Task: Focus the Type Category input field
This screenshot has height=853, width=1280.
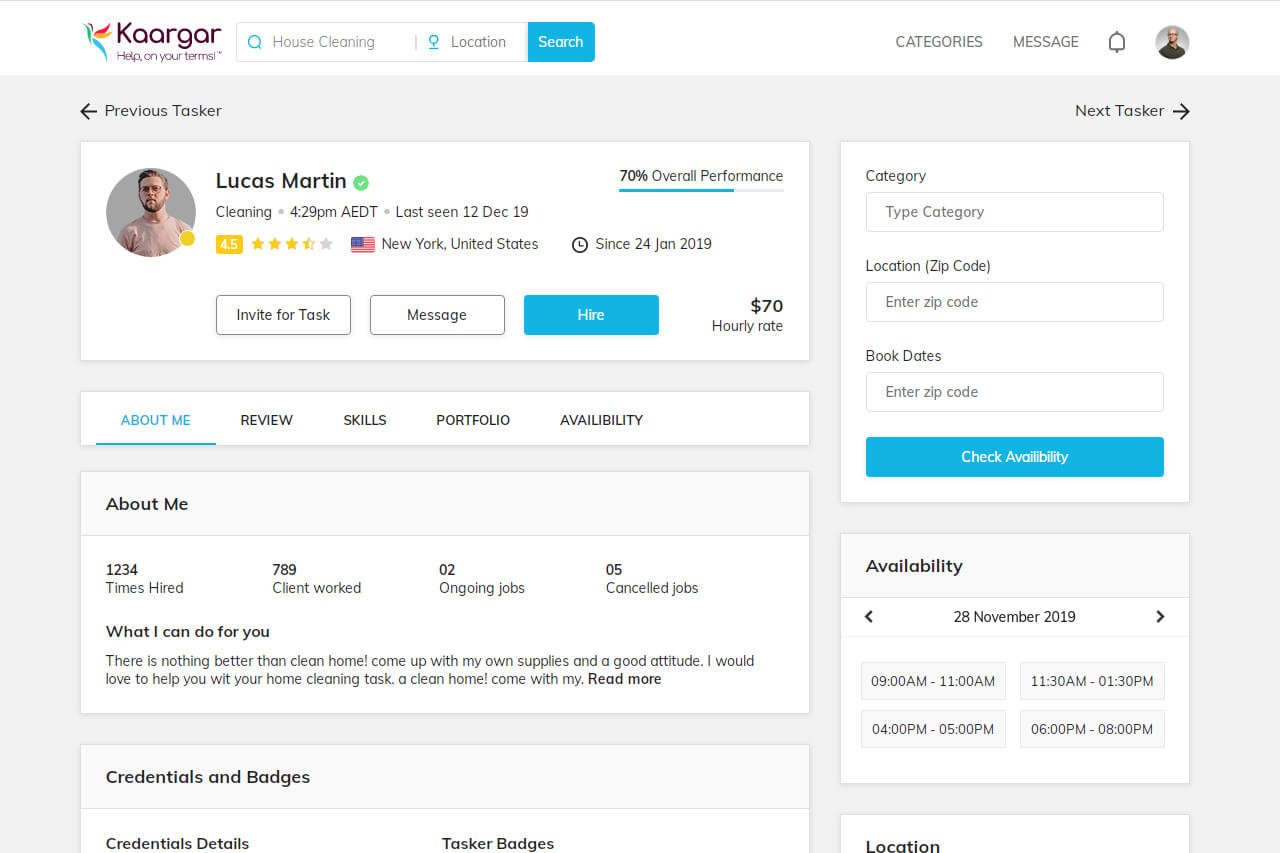Action: (1014, 212)
